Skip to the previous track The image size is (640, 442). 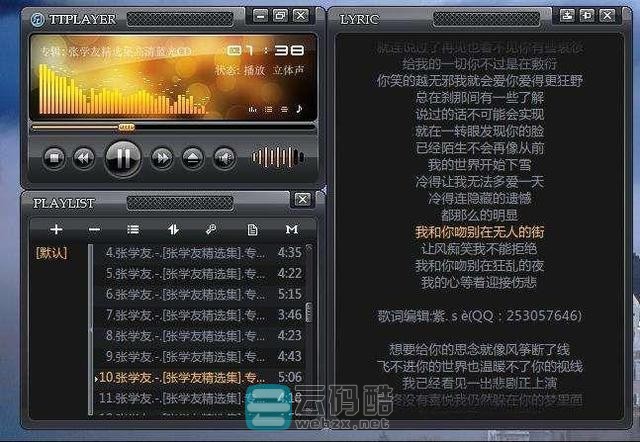click(x=84, y=157)
